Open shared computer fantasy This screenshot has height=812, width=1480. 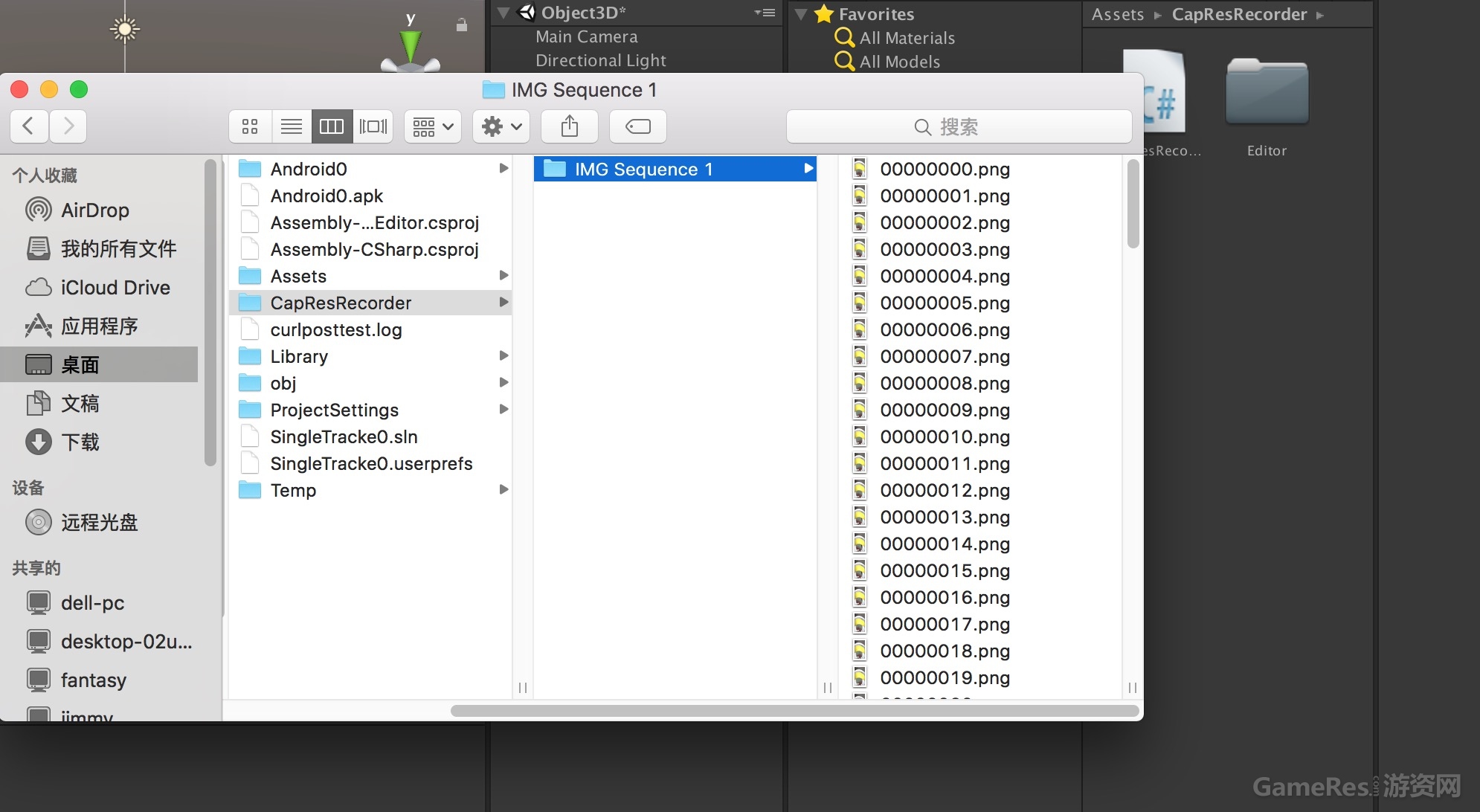coord(100,680)
